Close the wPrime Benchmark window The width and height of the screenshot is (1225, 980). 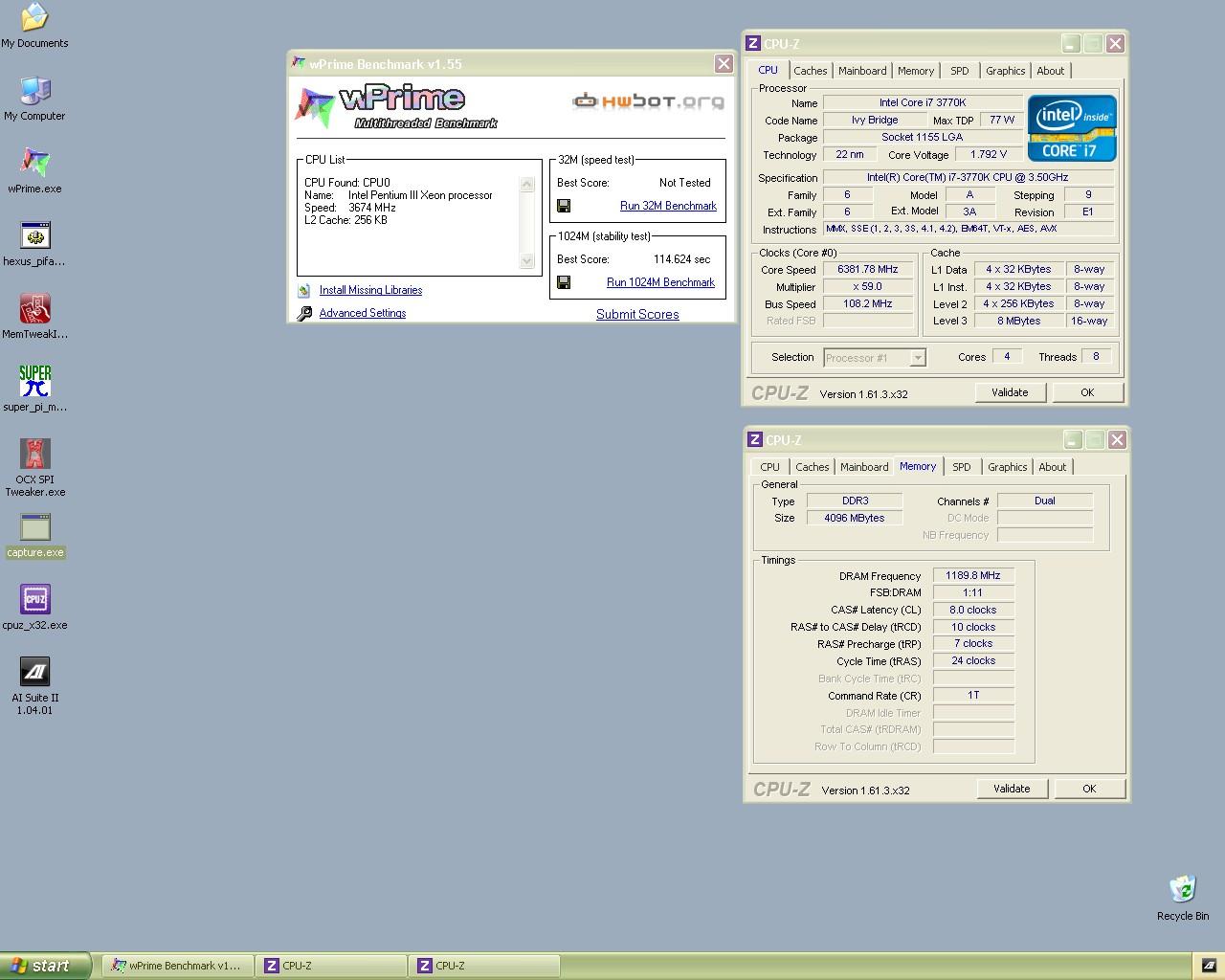click(724, 64)
